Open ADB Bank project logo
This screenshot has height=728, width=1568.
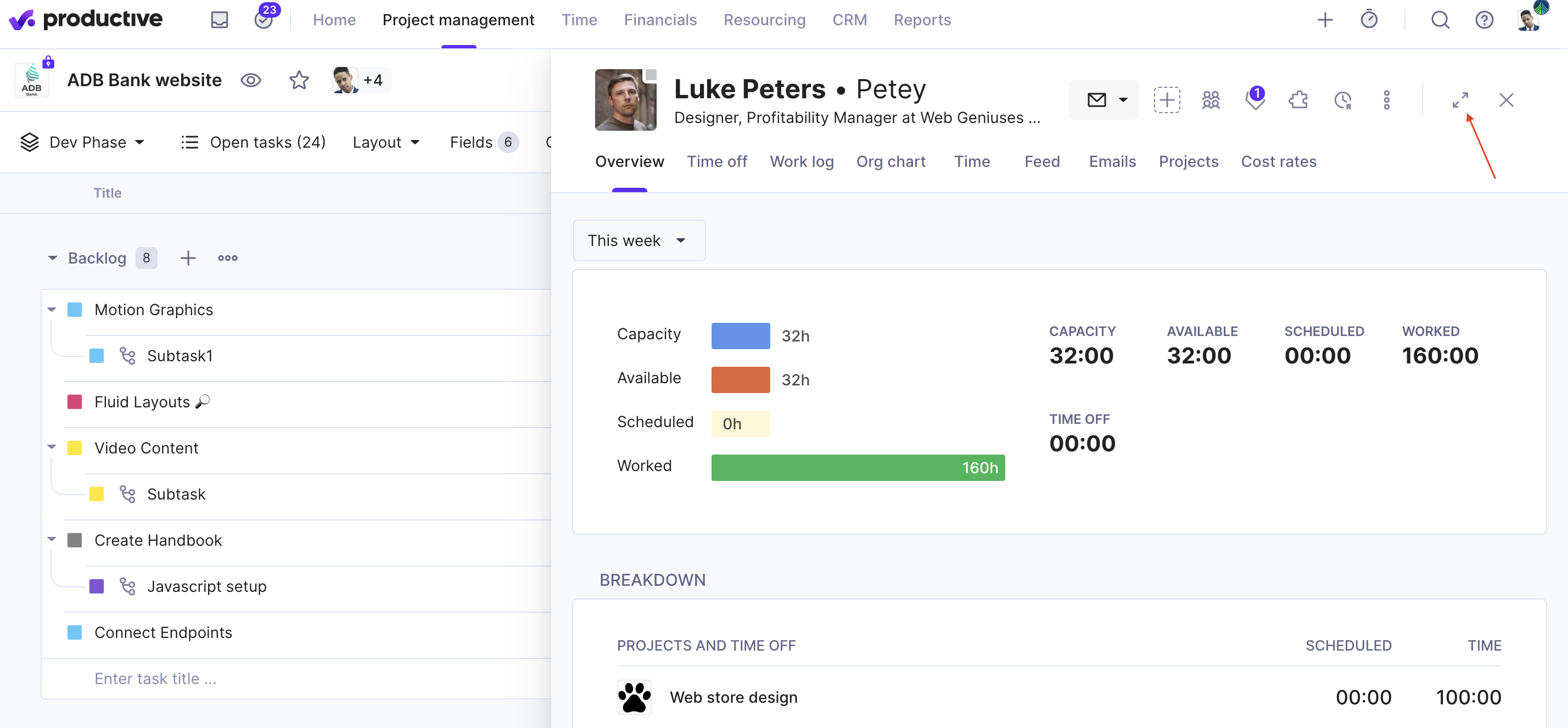pyautogui.click(x=32, y=80)
